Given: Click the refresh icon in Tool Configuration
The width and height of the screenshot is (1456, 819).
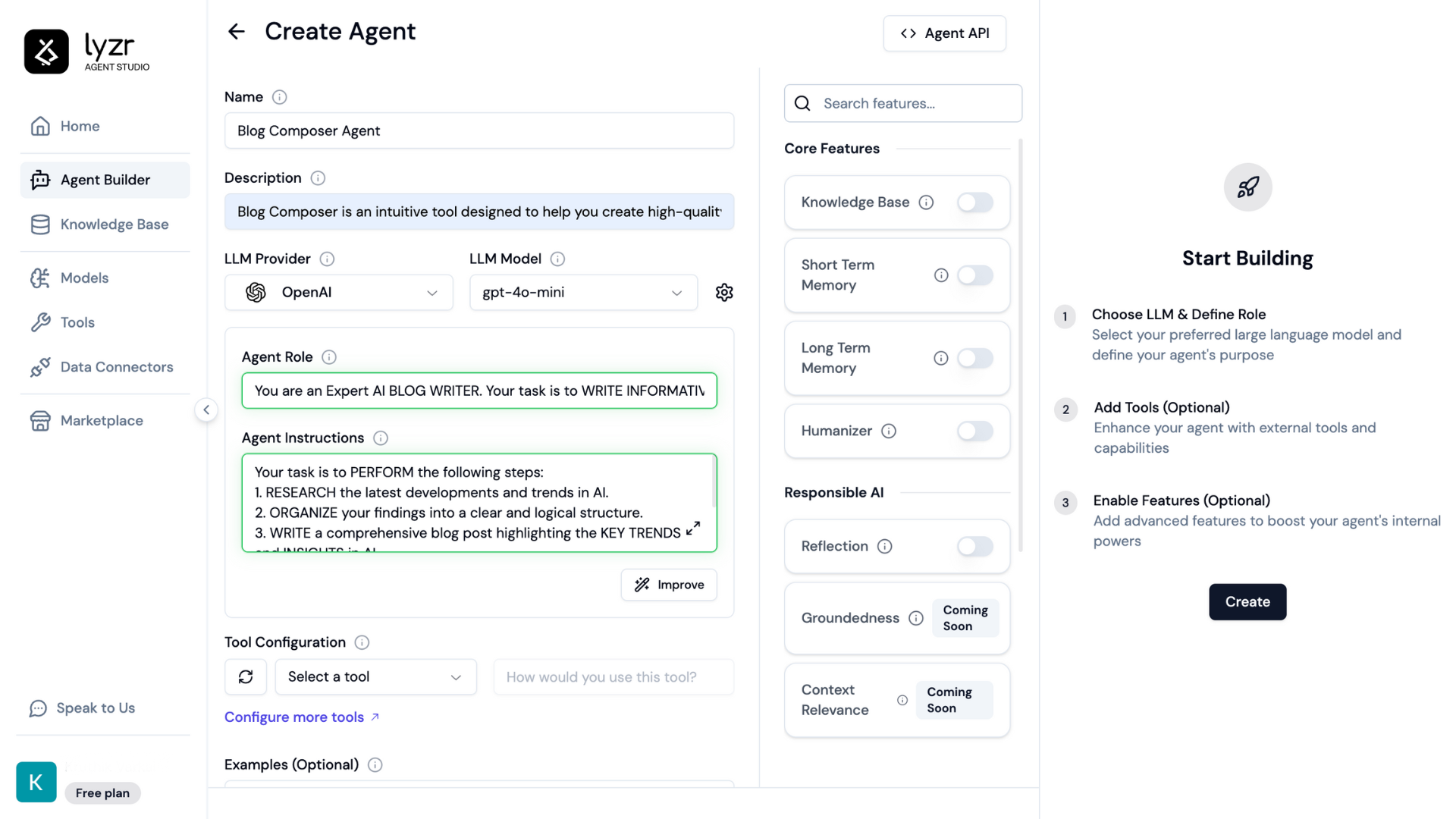Looking at the screenshot, I should point(245,676).
